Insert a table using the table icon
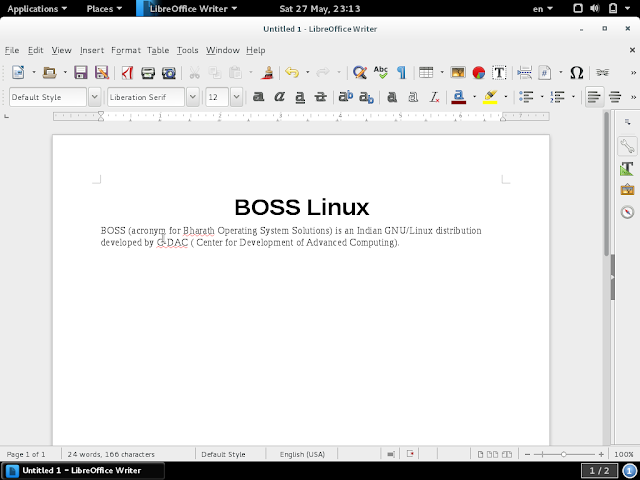The image size is (640, 480). 426,73
